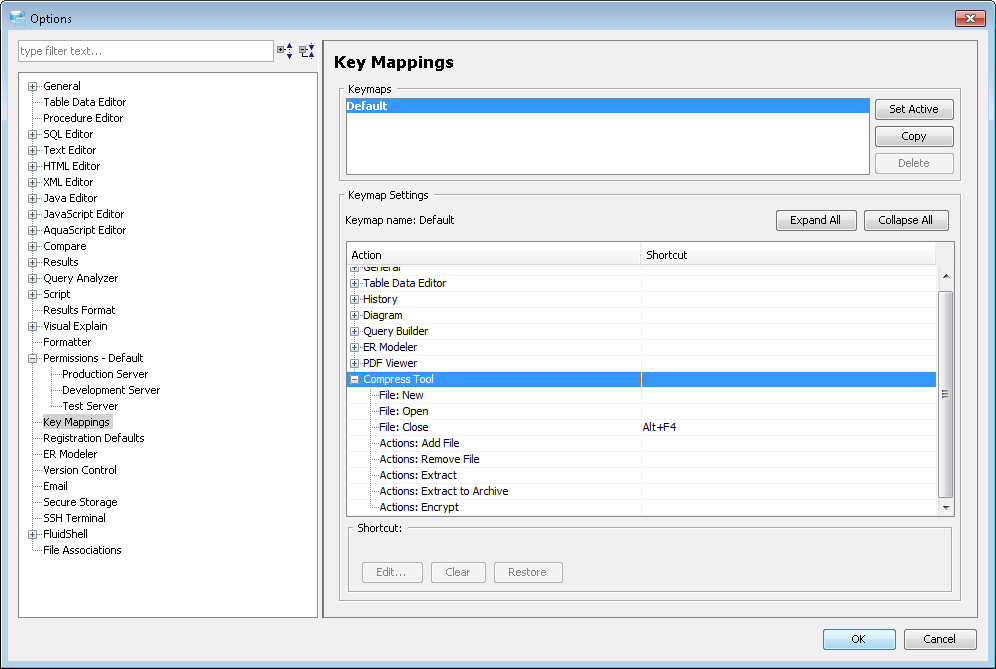Viewport: 996px width, 669px height.
Task: Open SSH Terminal options
Action: pos(74,518)
